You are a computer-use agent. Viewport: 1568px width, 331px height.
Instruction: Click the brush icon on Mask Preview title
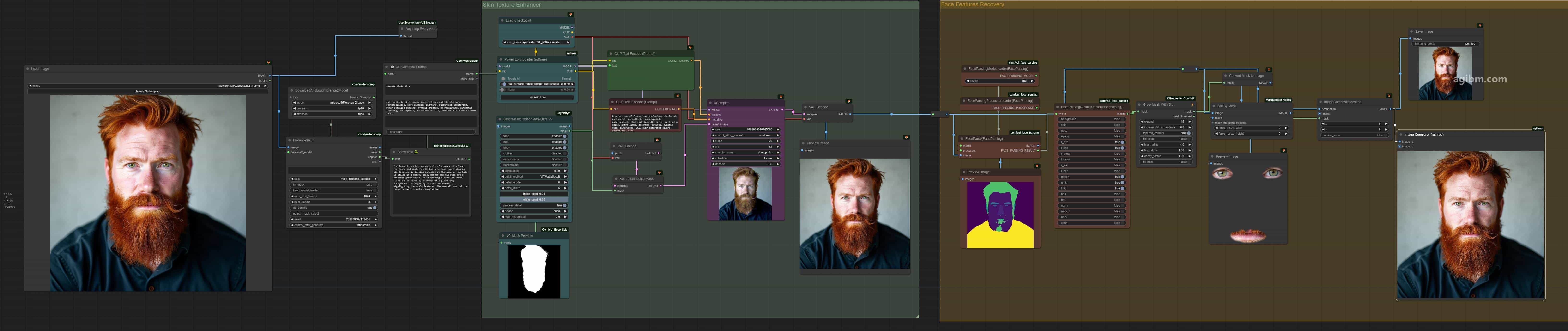(509, 235)
